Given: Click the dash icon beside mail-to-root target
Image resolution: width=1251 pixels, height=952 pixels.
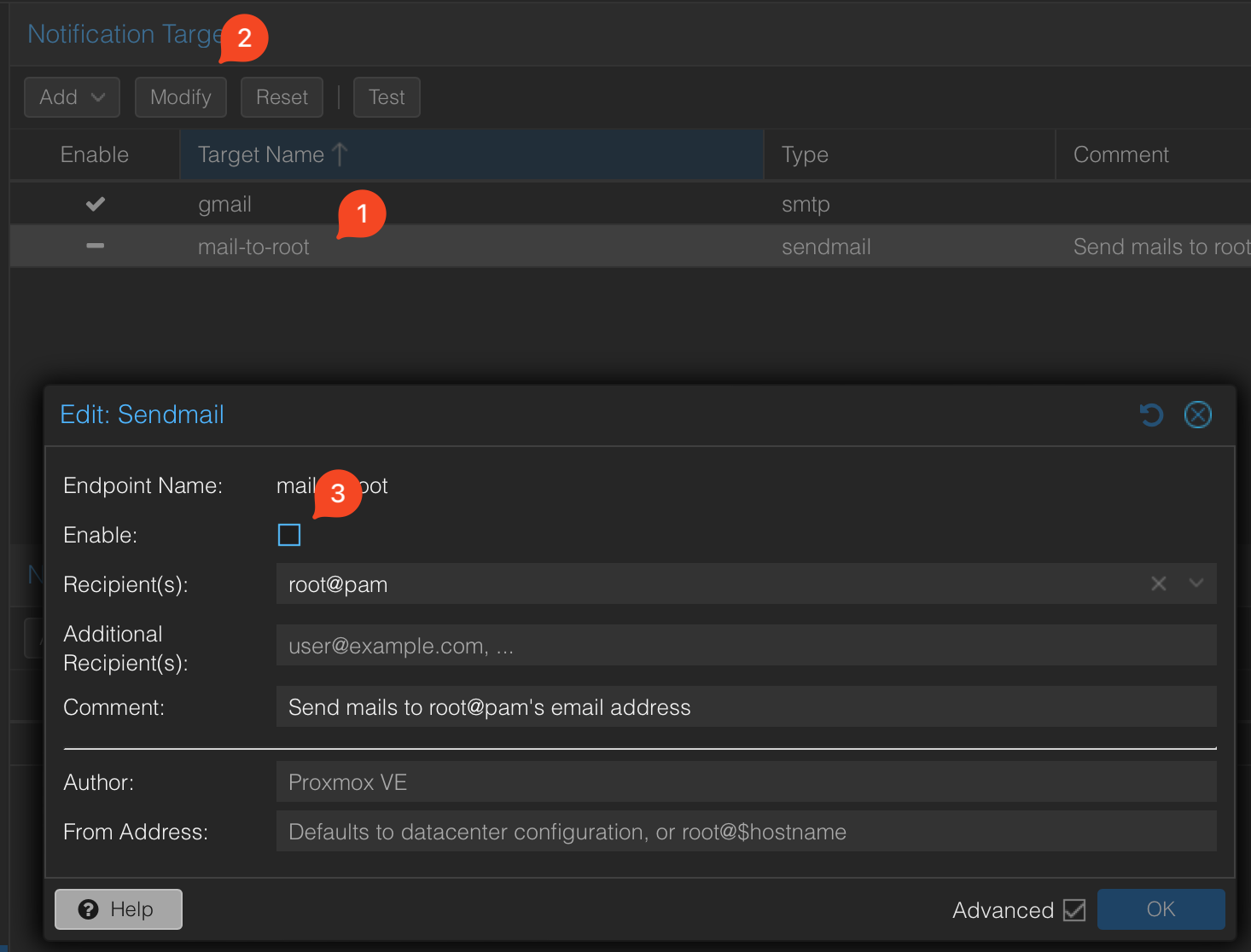Looking at the screenshot, I should coord(95,246).
